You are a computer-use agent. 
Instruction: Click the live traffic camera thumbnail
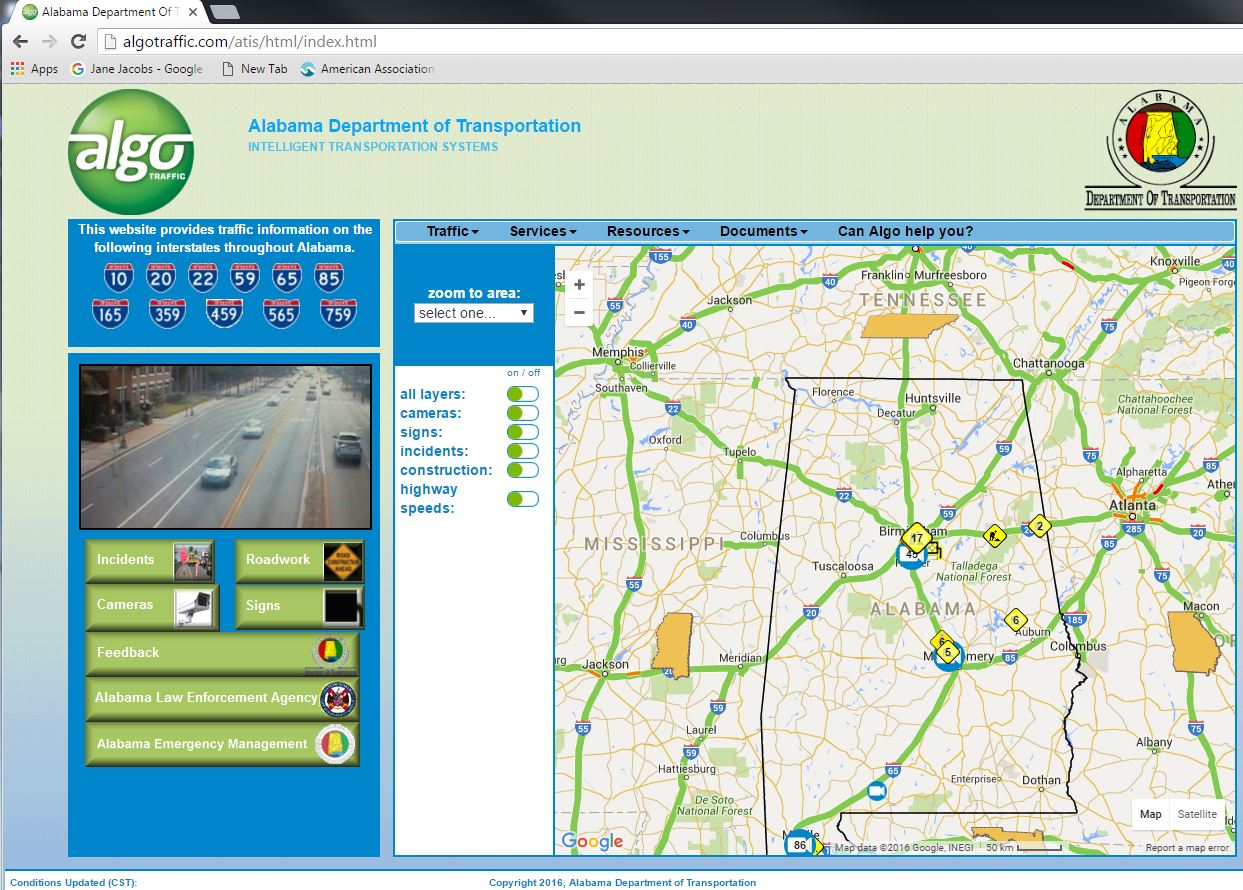(x=225, y=445)
